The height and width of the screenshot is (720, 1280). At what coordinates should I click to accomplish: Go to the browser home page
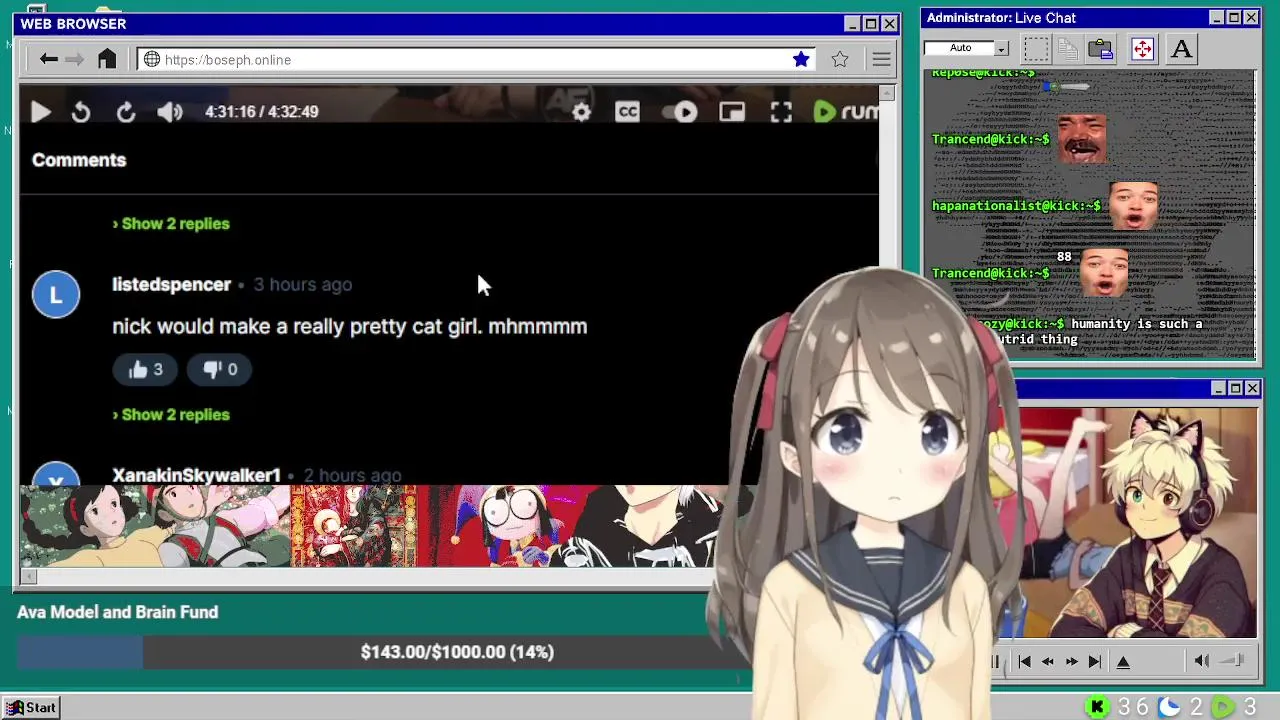tap(106, 59)
